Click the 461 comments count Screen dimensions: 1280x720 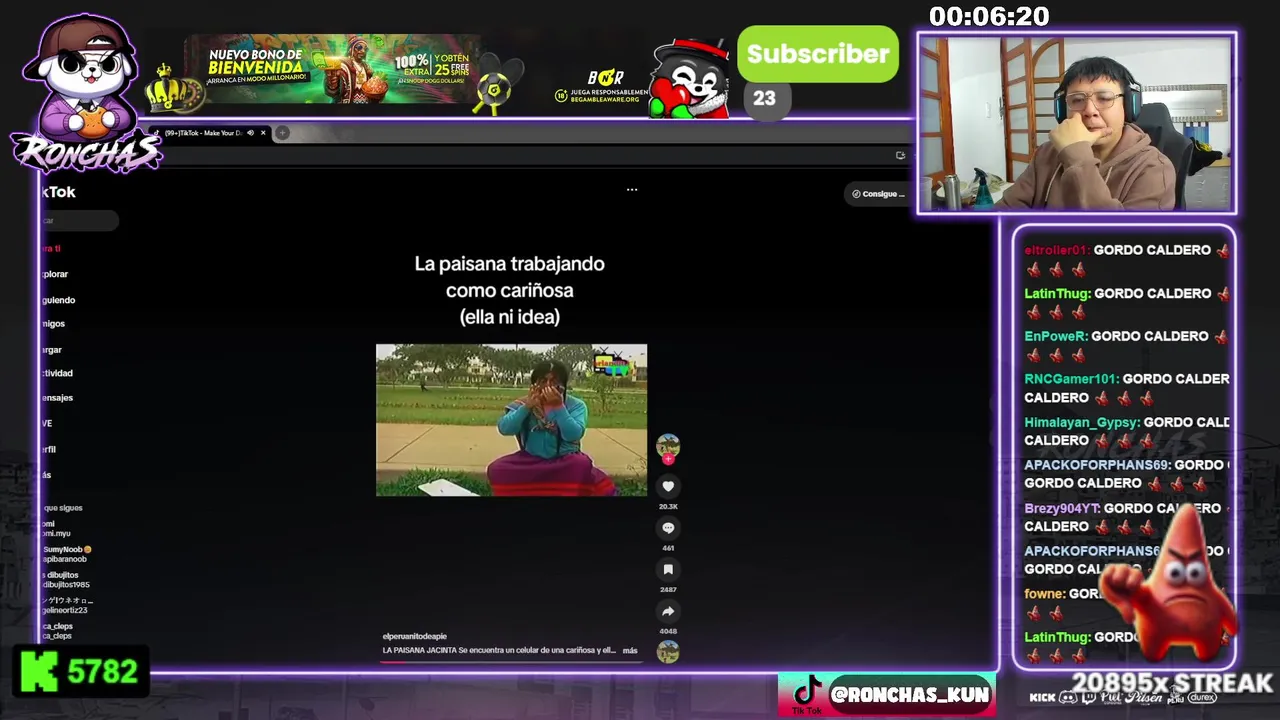point(668,548)
